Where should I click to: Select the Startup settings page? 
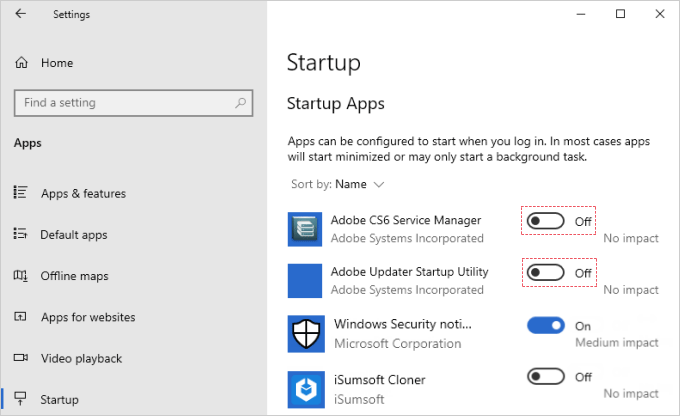click(59, 400)
